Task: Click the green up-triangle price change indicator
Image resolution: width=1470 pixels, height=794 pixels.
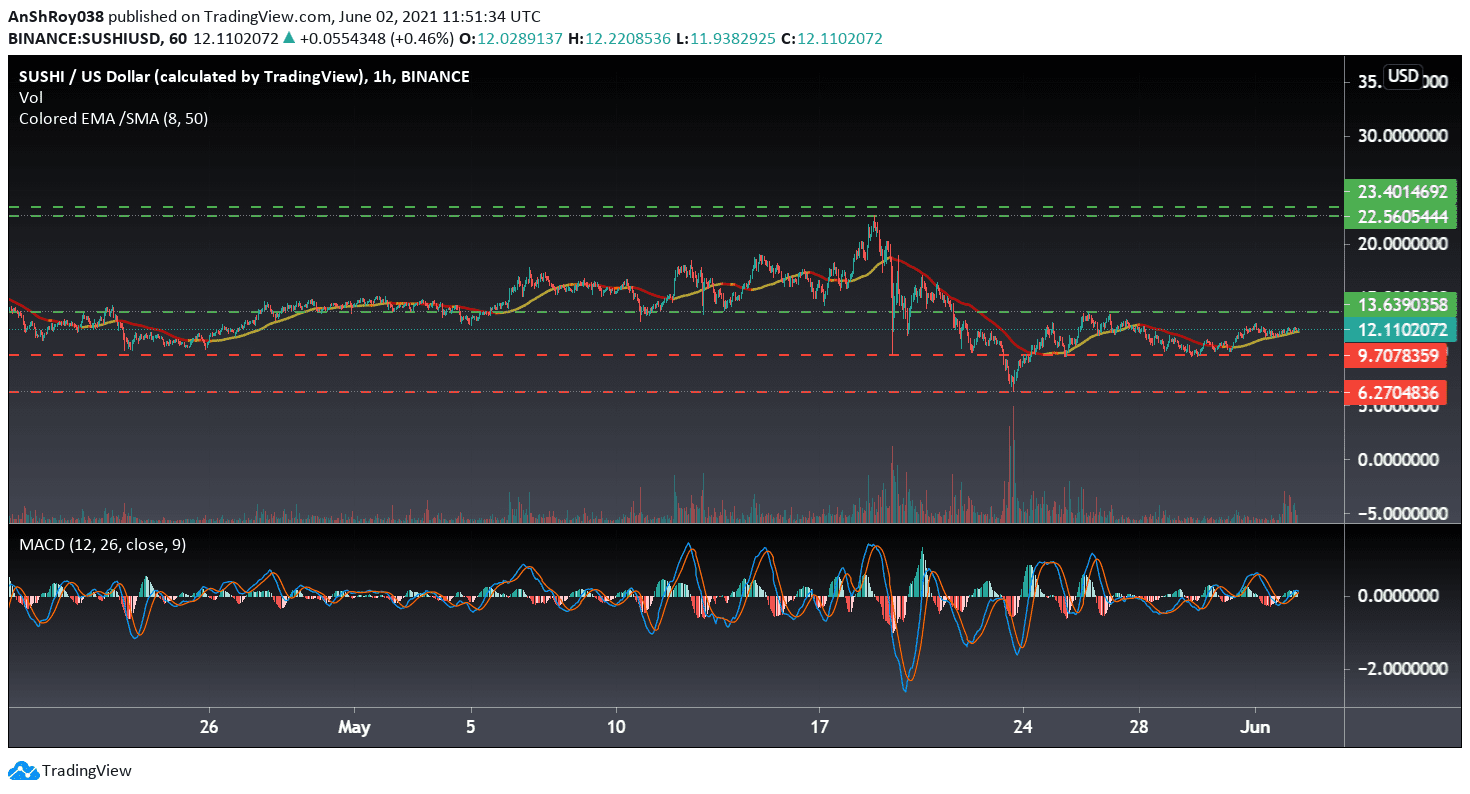Action: point(289,38)
